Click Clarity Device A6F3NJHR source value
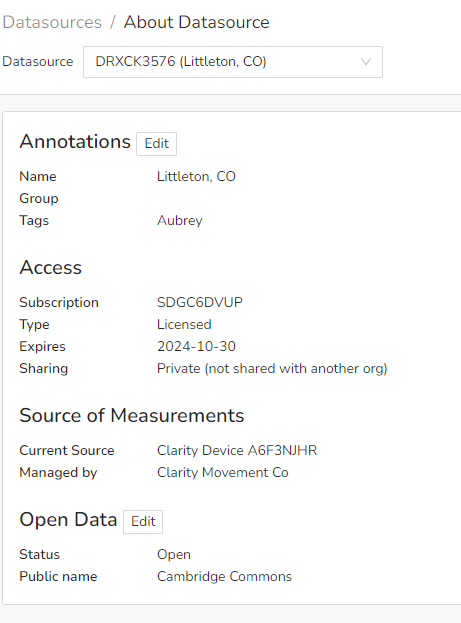Screen dimensions: 461x623 coord(237,451)
